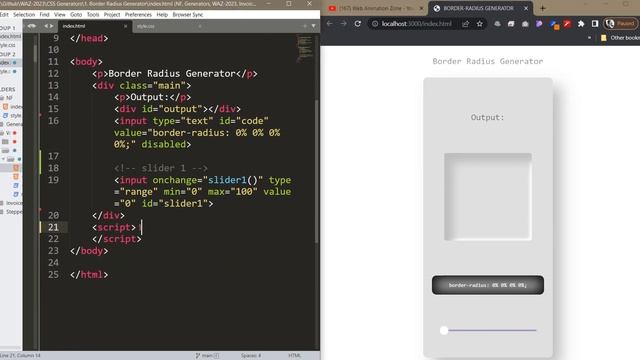Open the Other bookmarks folder
The width and height of the screenshot is (640, 360).
tap(620, 38)
